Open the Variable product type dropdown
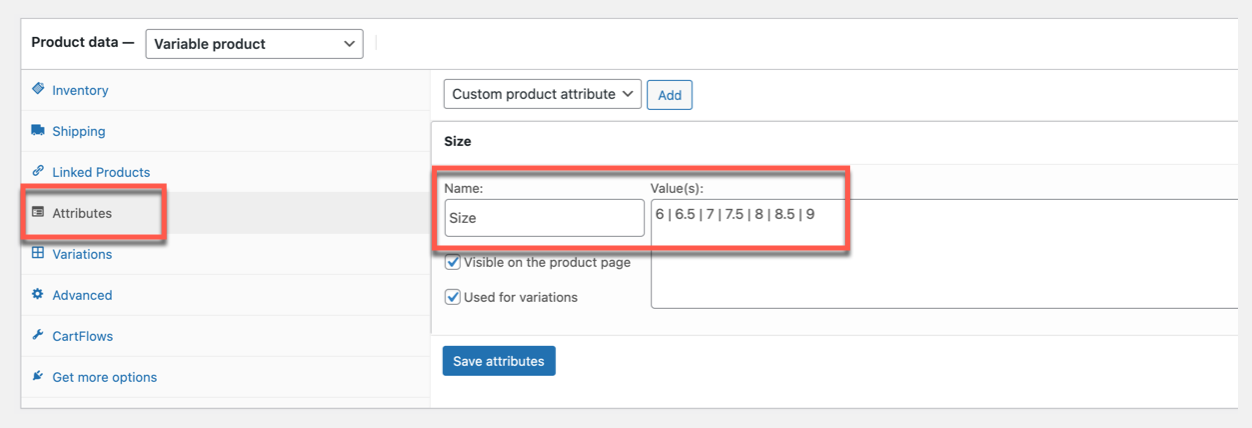Image resolution: width=1252 pixels, height=428 pixels. [x=254, y=44]
